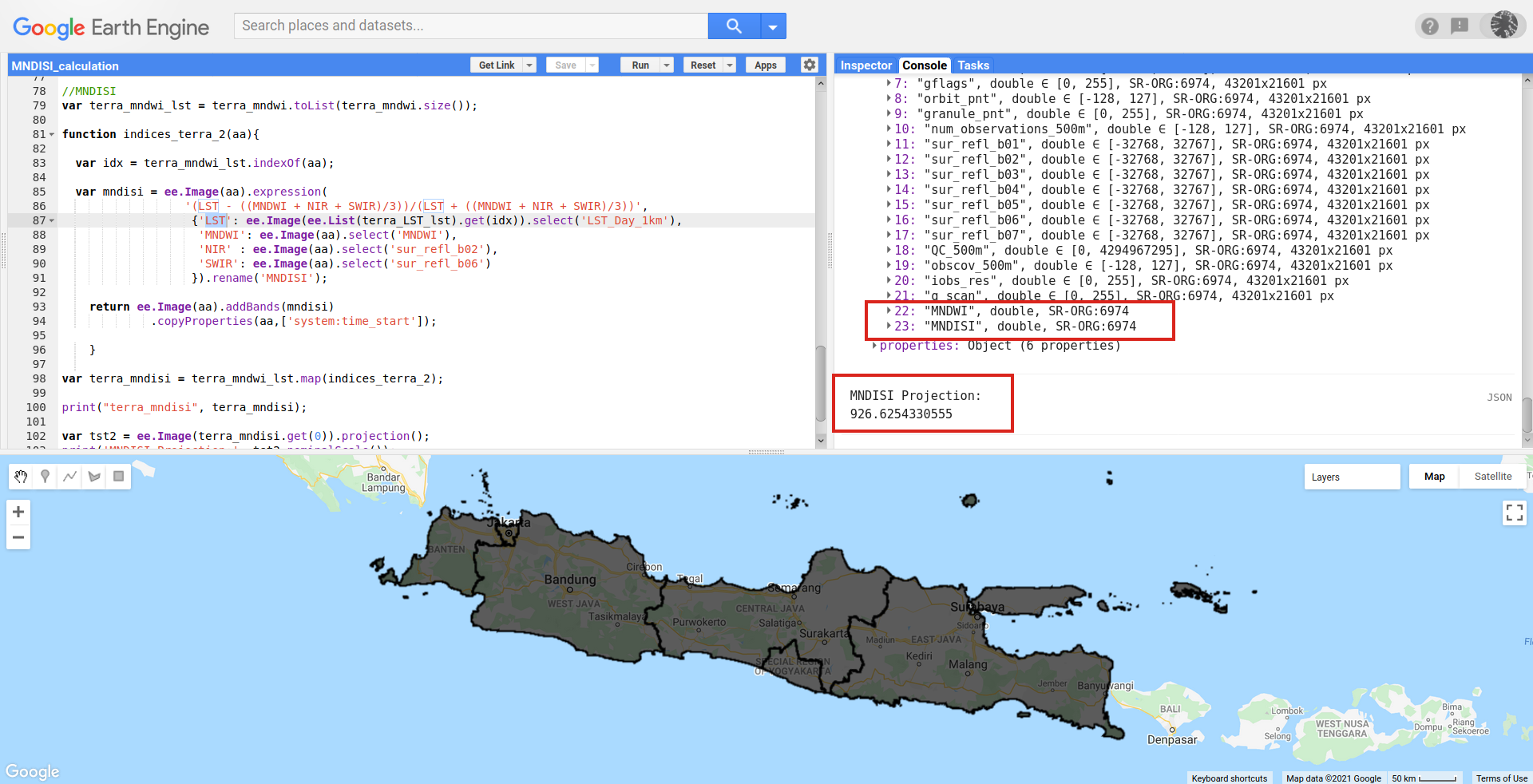The height and width of the screenshot is (784, 1533).
Task: Click line 98 terra_mndisi map statement
Action: pyautogui.click(x=252, y=378)
